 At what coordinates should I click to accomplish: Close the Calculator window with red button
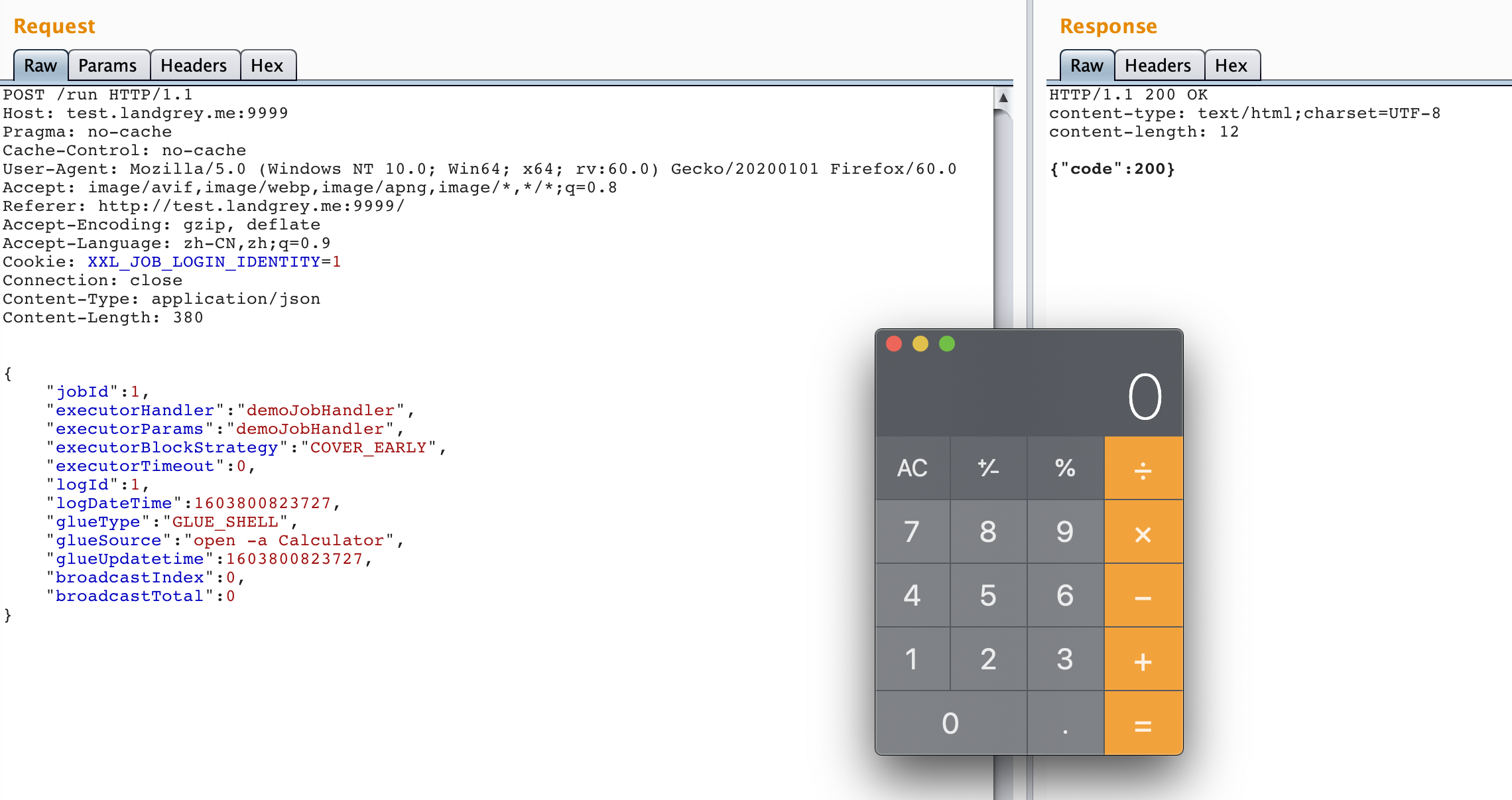(x=894, y=344)
